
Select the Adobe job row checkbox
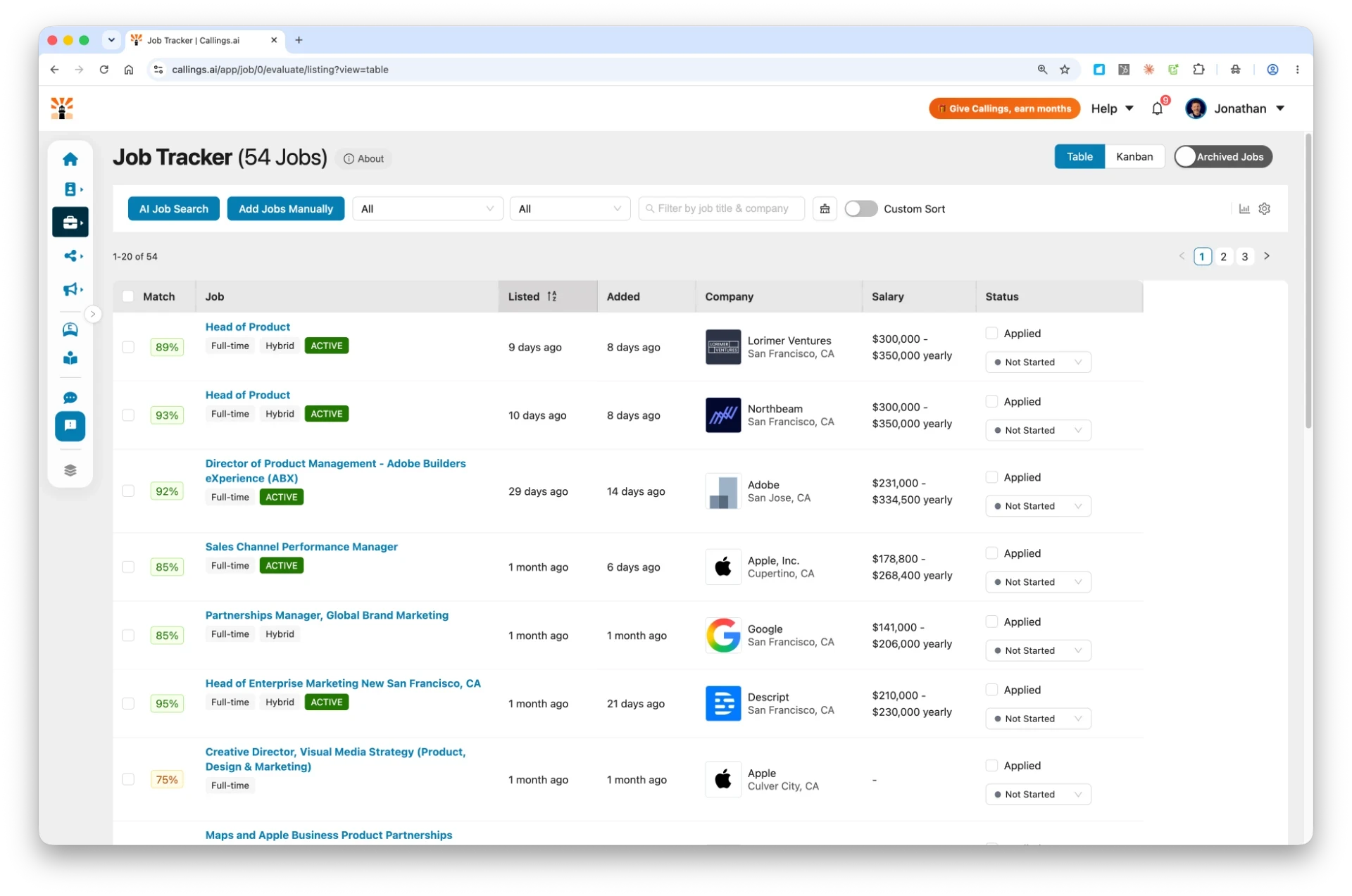[127, 491]
